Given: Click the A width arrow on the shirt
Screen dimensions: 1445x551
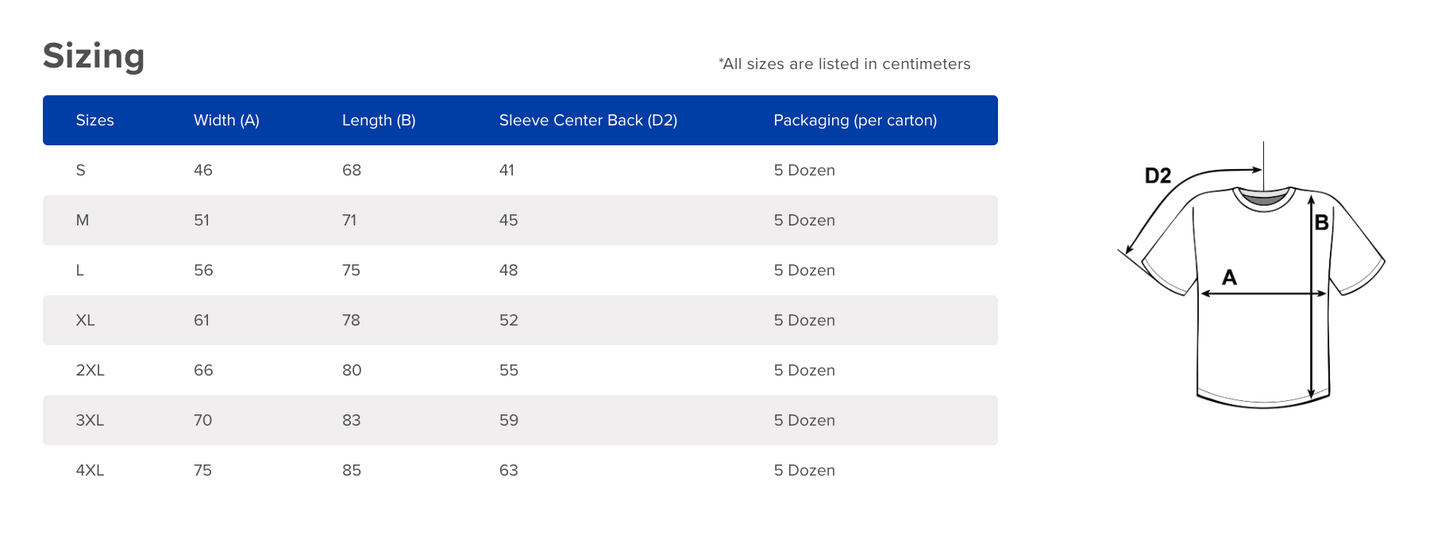Looking at the screenshot, I should 1264,294.
